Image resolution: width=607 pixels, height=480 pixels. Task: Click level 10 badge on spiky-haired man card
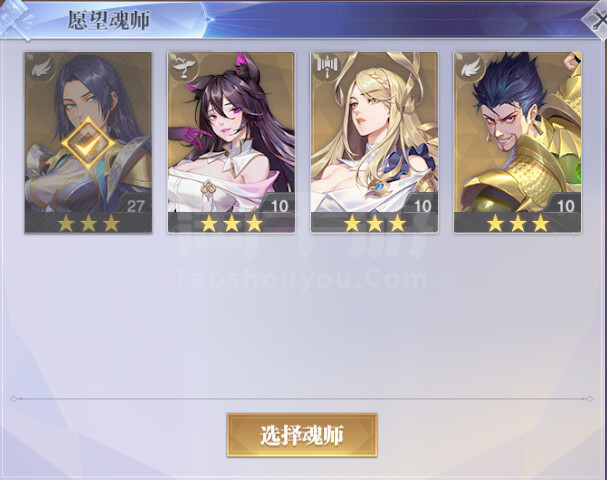pyautogui.click(x=564, y=204)
